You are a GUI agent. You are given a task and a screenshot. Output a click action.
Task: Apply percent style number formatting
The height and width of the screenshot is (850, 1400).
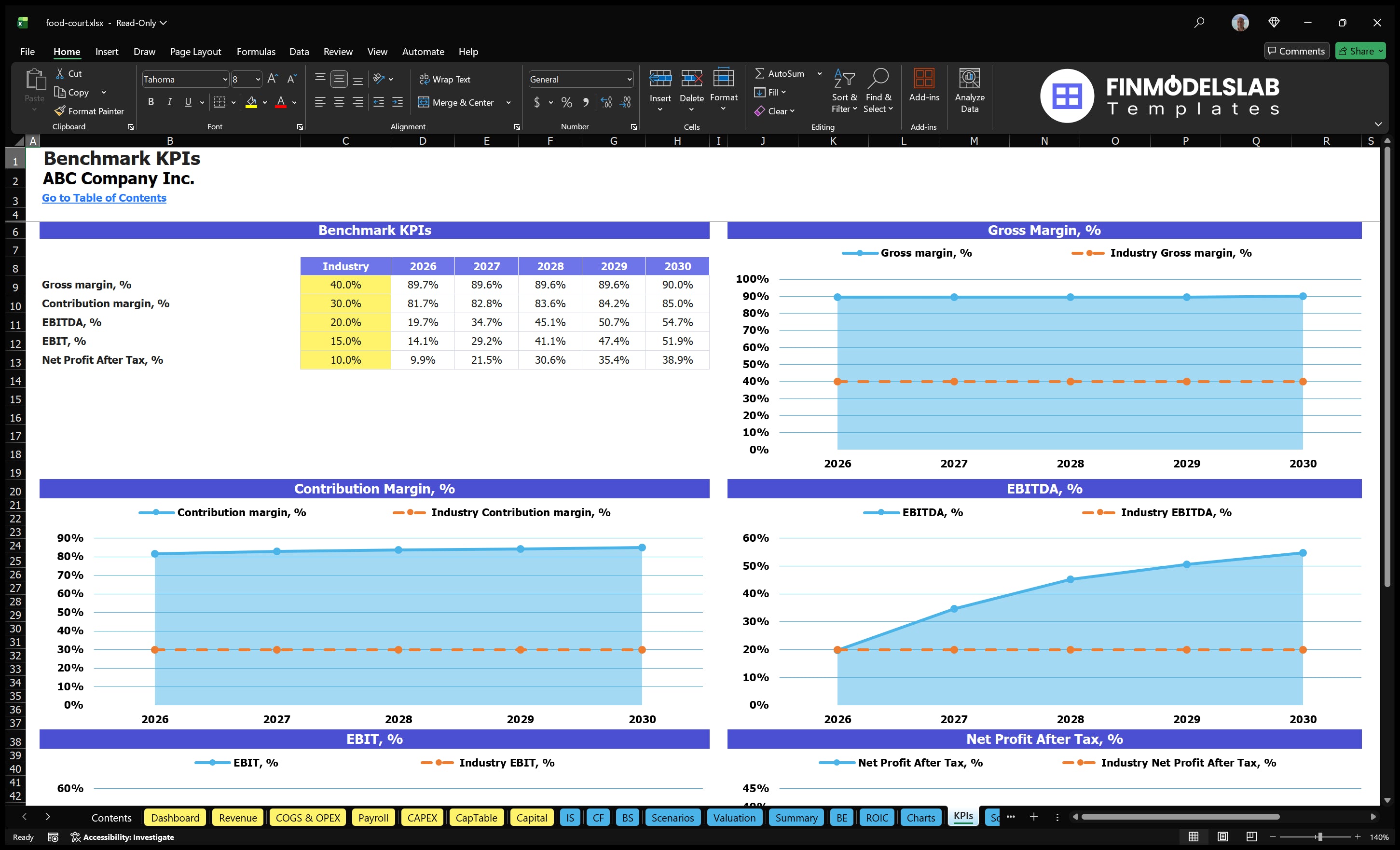coord(566,102)
